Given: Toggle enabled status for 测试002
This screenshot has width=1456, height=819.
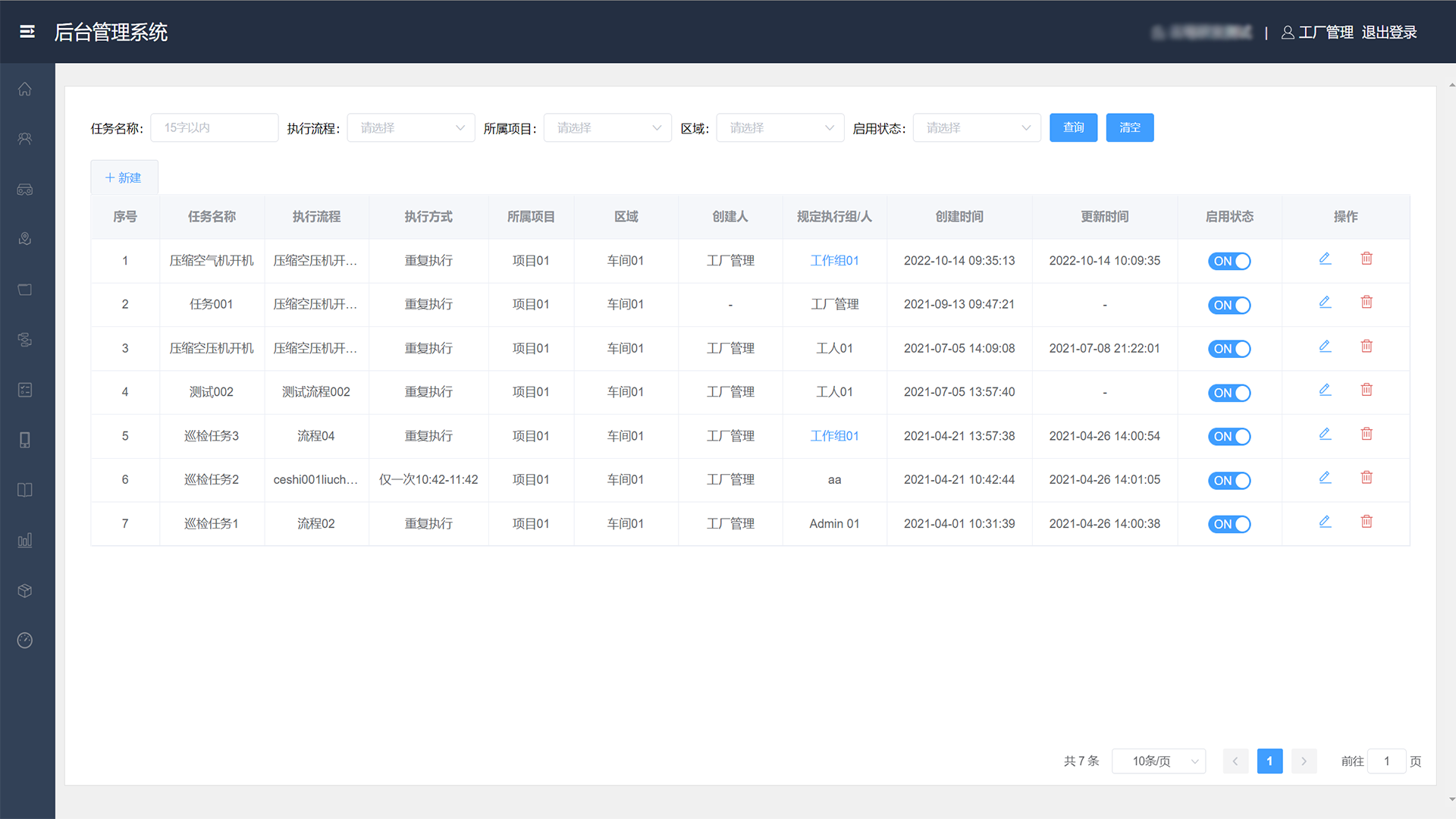Looking at the screenshot, I should [1229, 393].
